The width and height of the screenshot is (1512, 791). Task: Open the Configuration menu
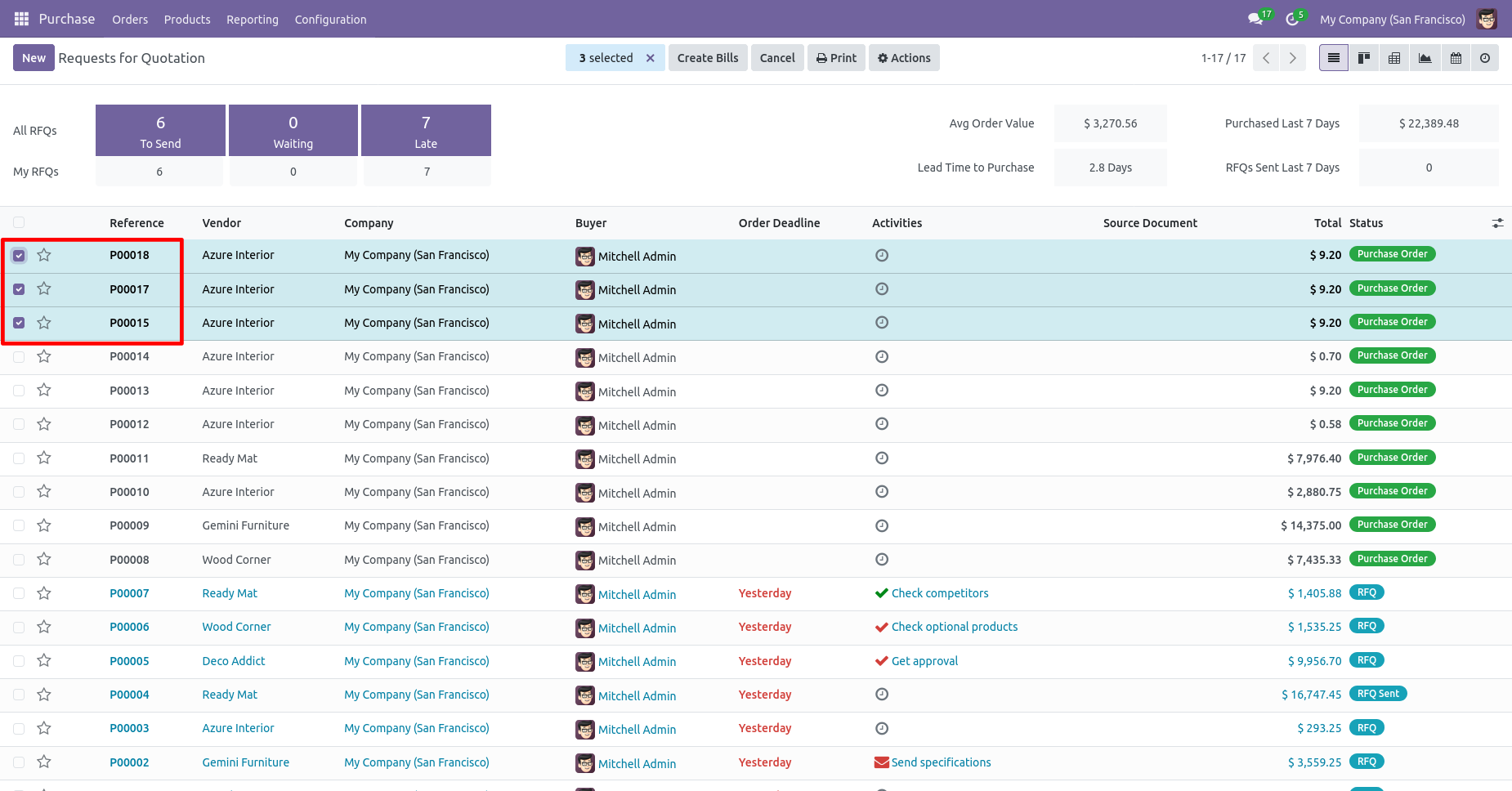click(x=330, y=19)
